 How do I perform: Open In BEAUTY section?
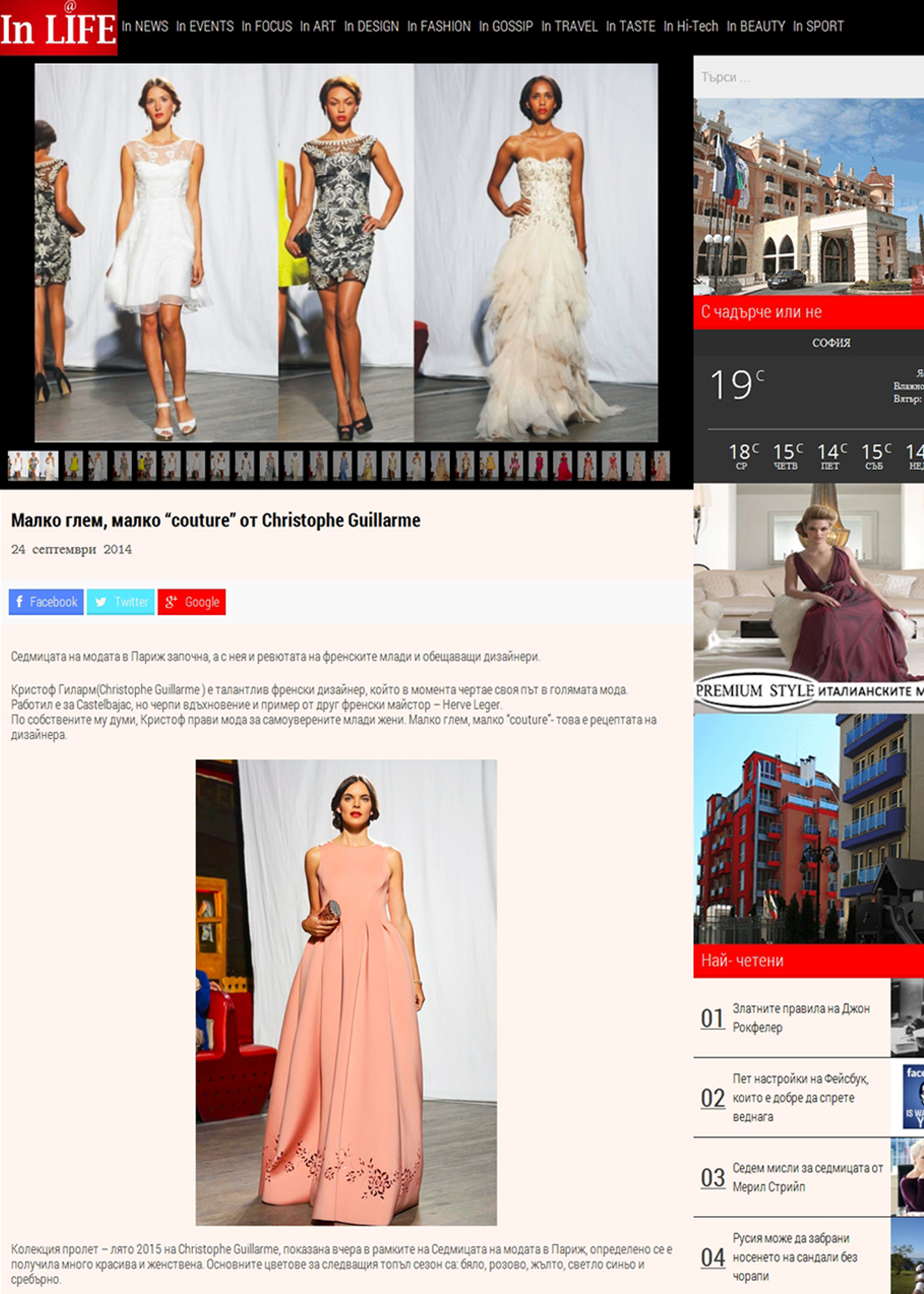(756, 27)
